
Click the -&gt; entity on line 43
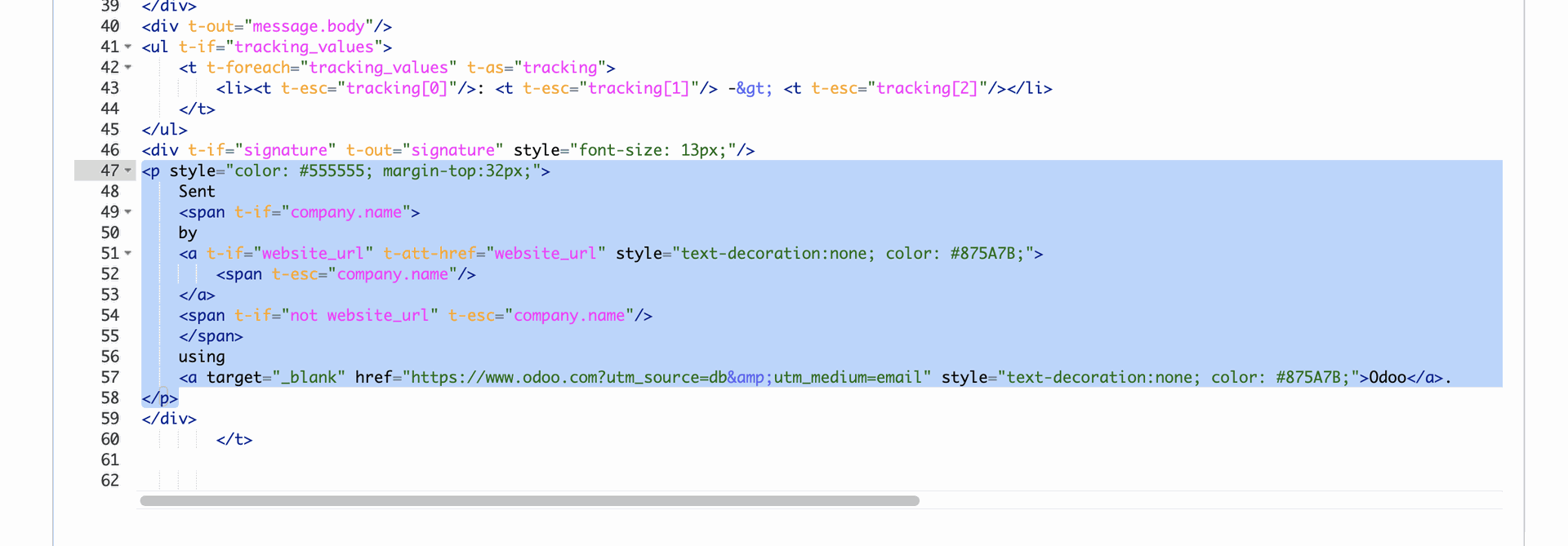[x=750, y=88]
